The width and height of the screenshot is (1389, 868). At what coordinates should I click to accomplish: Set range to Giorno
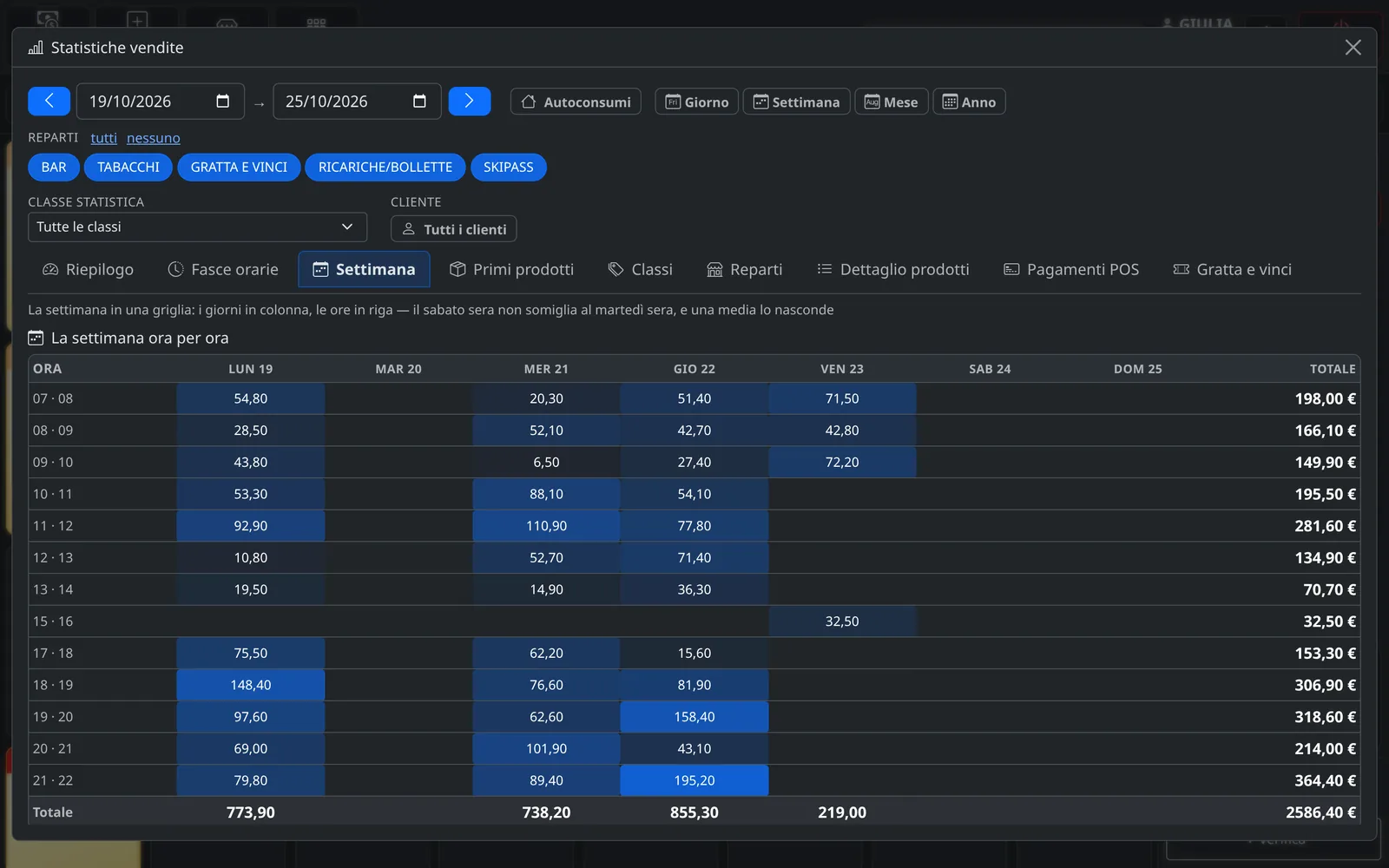(697, 102)
